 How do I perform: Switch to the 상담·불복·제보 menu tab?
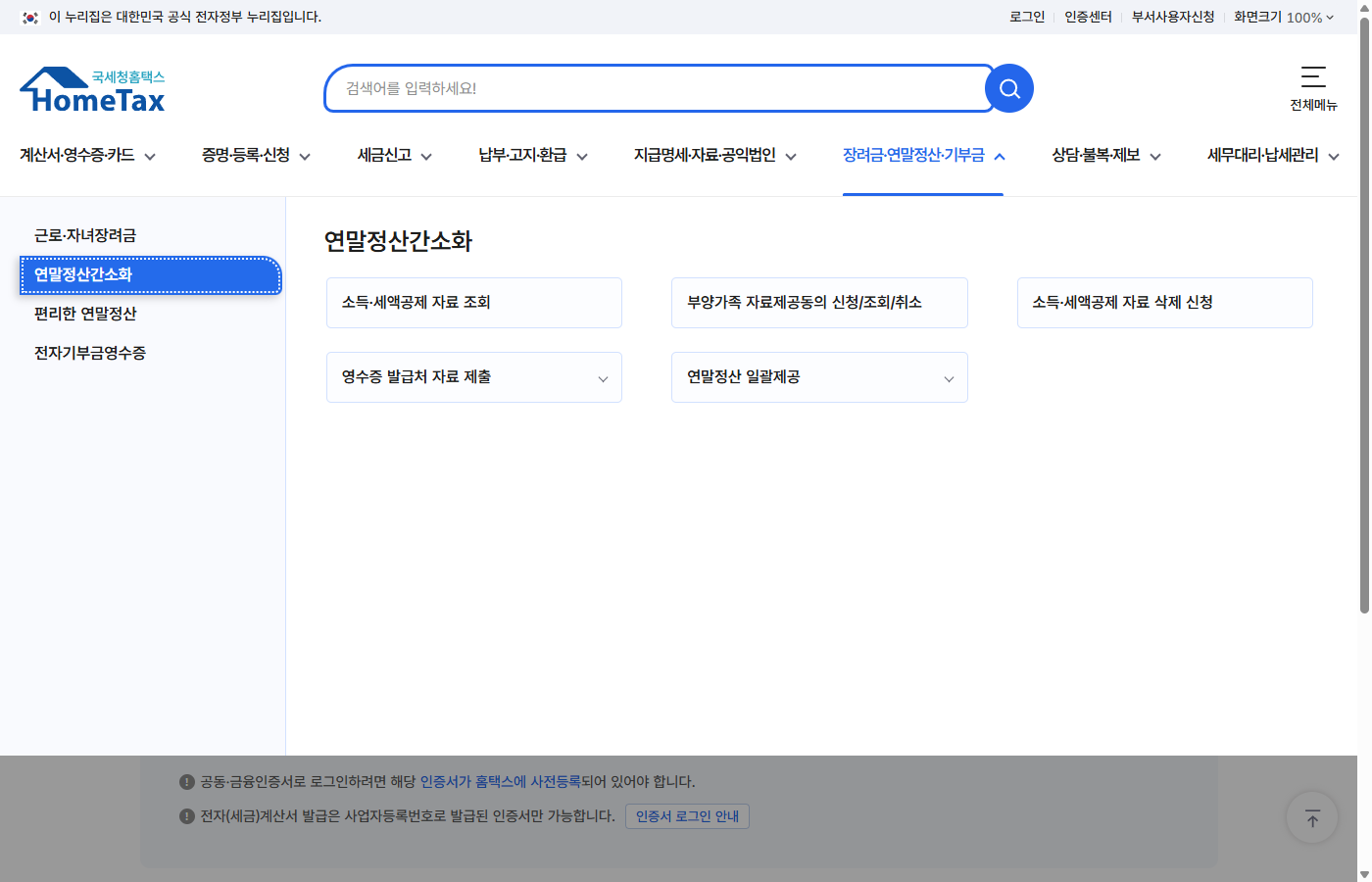click(x=1097, y=156)
